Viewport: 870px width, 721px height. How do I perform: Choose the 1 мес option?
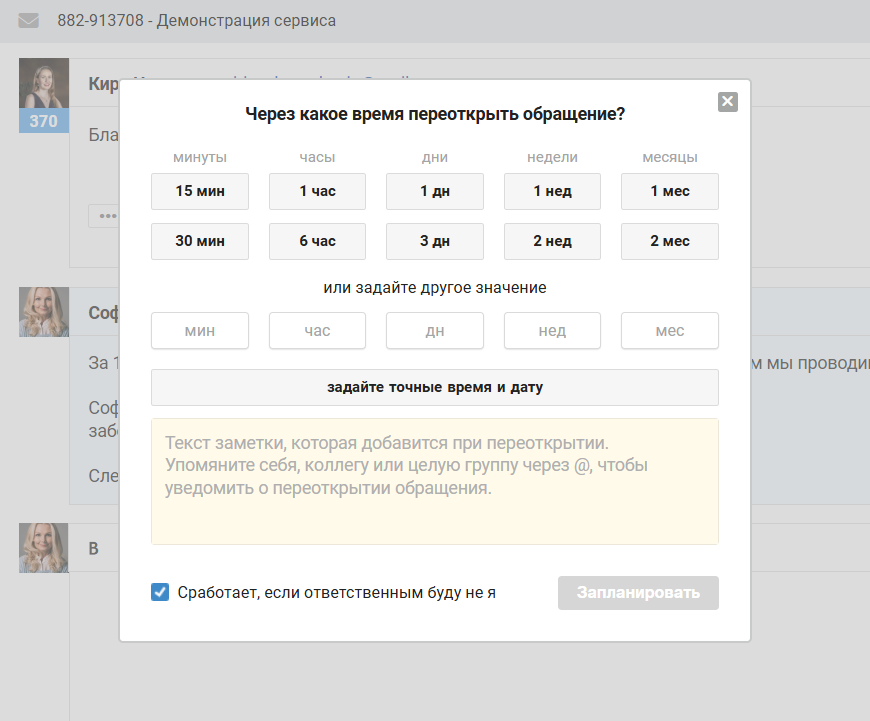(670, 191)
